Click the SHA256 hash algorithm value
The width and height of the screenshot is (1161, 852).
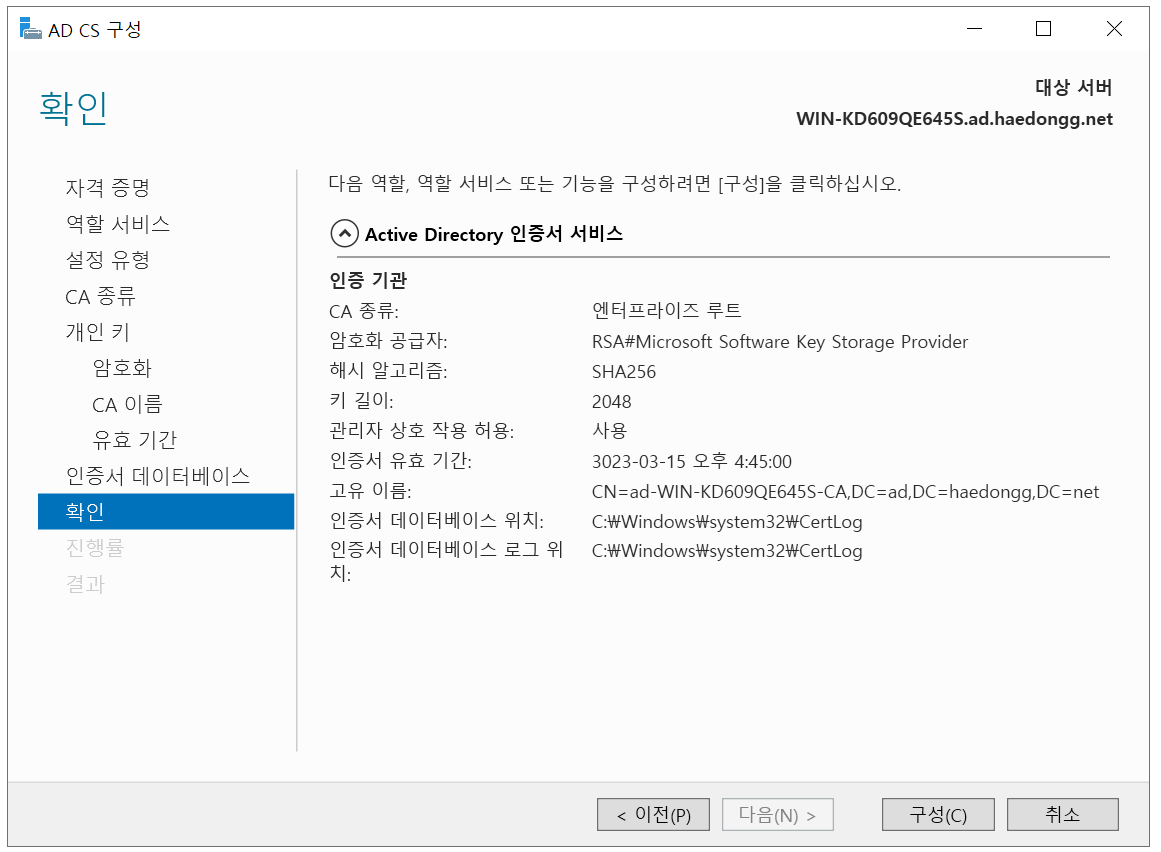[x=623, y=372]
